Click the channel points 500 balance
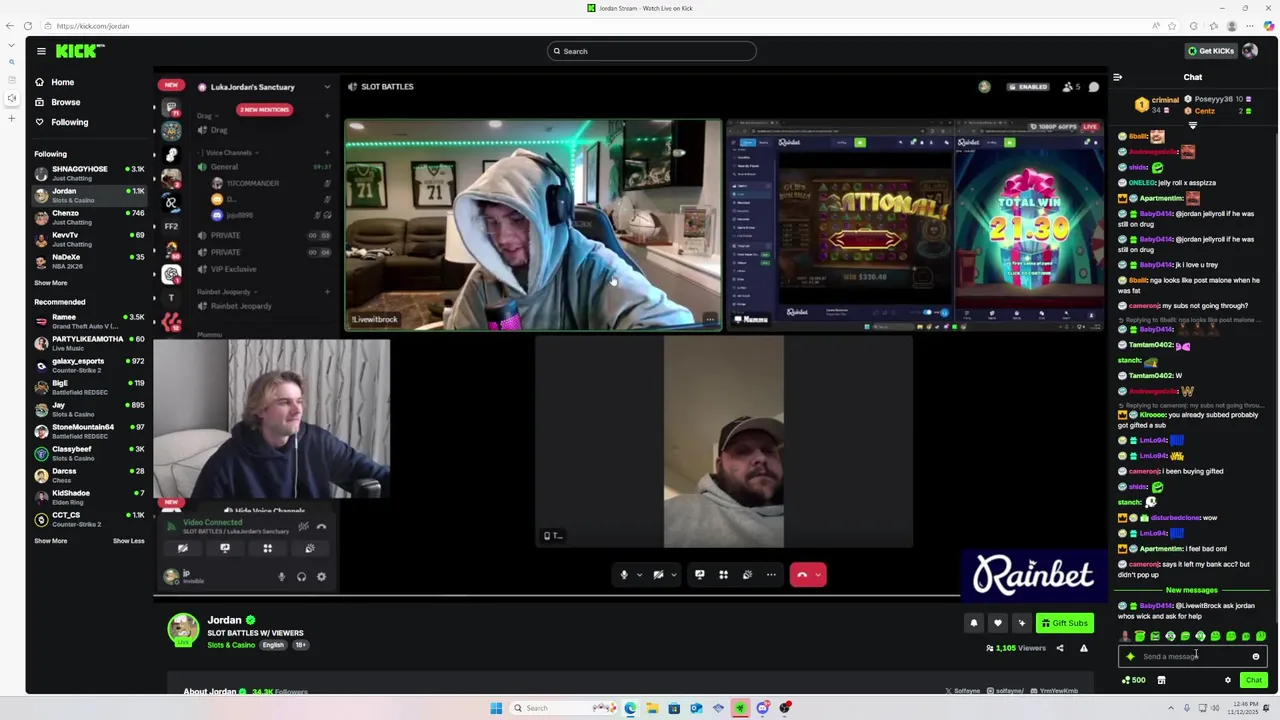The image size is (1280, 720). tap(1133, 680)
